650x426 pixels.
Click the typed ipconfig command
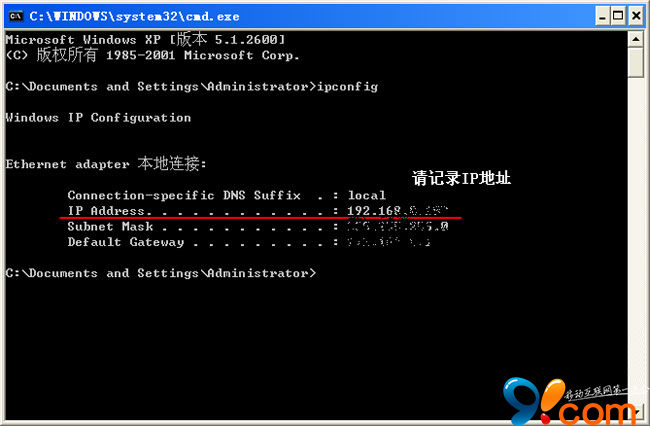pyautogui.click(x=348, y=87)
